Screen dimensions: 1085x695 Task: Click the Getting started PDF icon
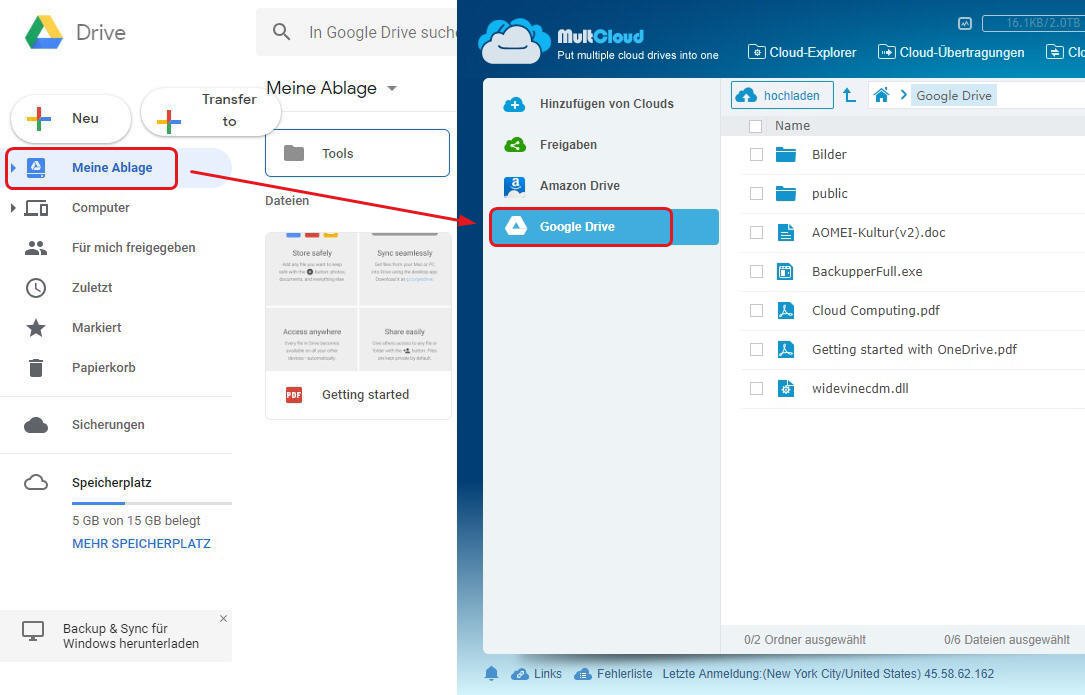coord(294,395)
